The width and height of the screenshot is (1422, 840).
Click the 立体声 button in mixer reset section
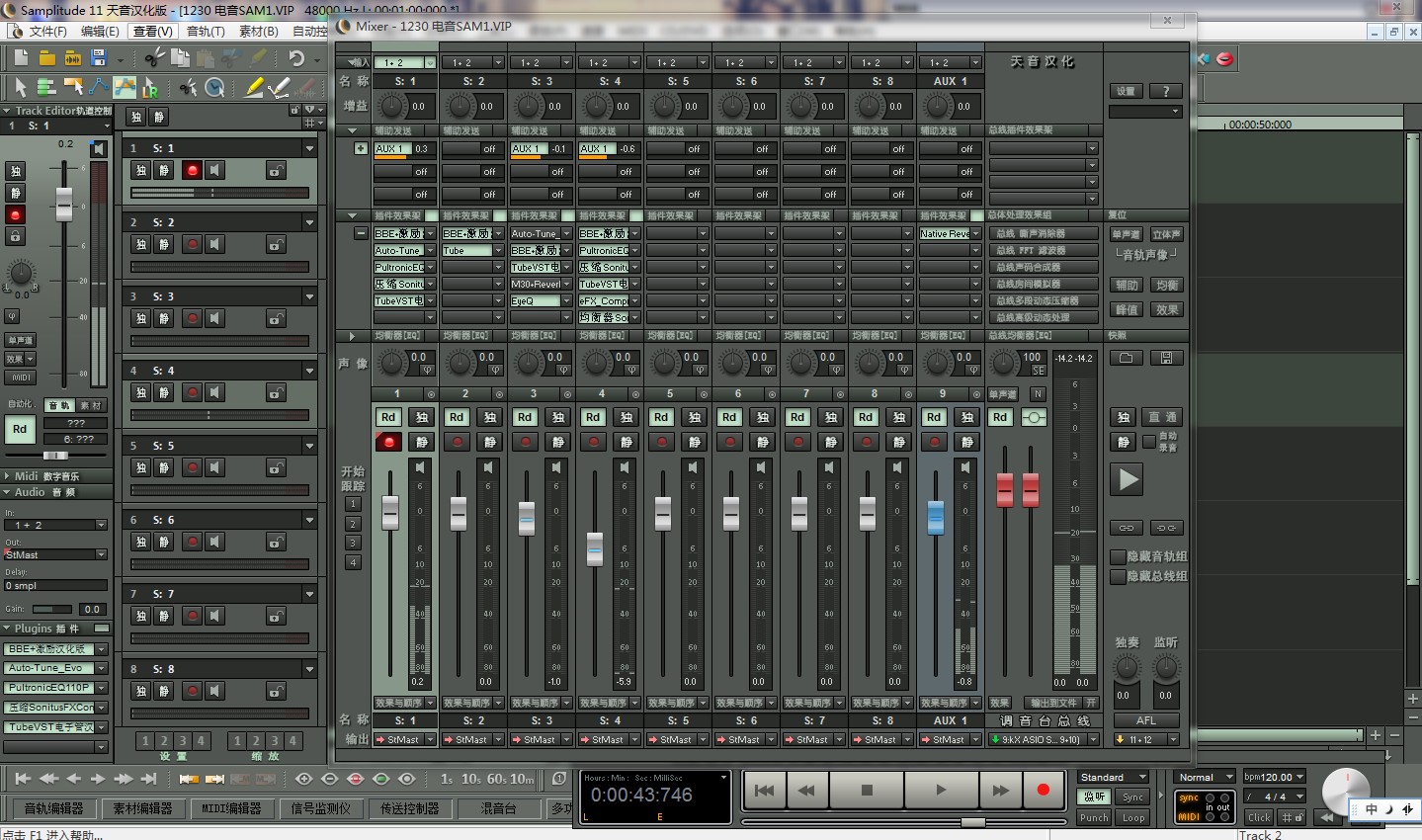[x=1166, y=234]
